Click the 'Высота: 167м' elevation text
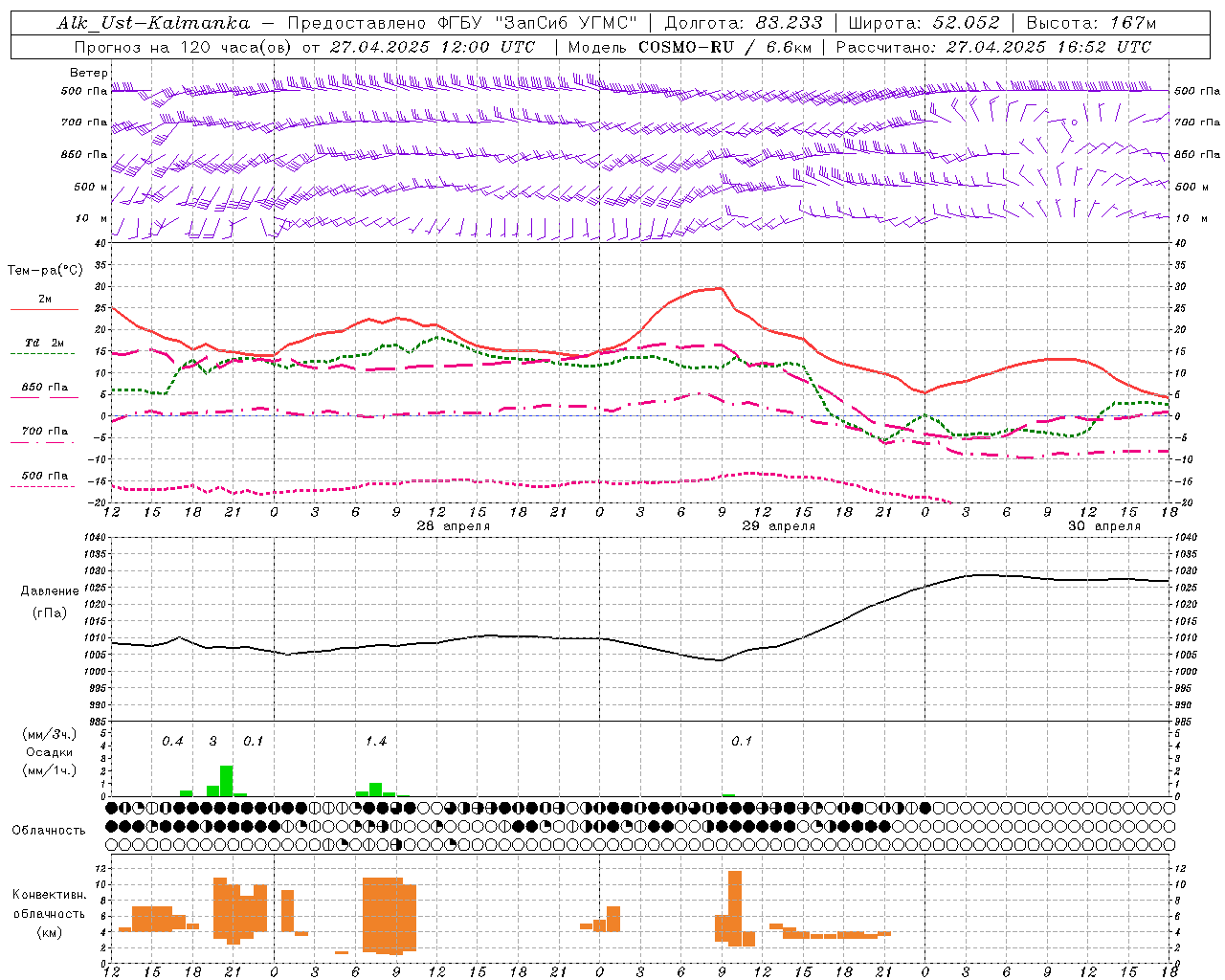 click(1091, 23)
